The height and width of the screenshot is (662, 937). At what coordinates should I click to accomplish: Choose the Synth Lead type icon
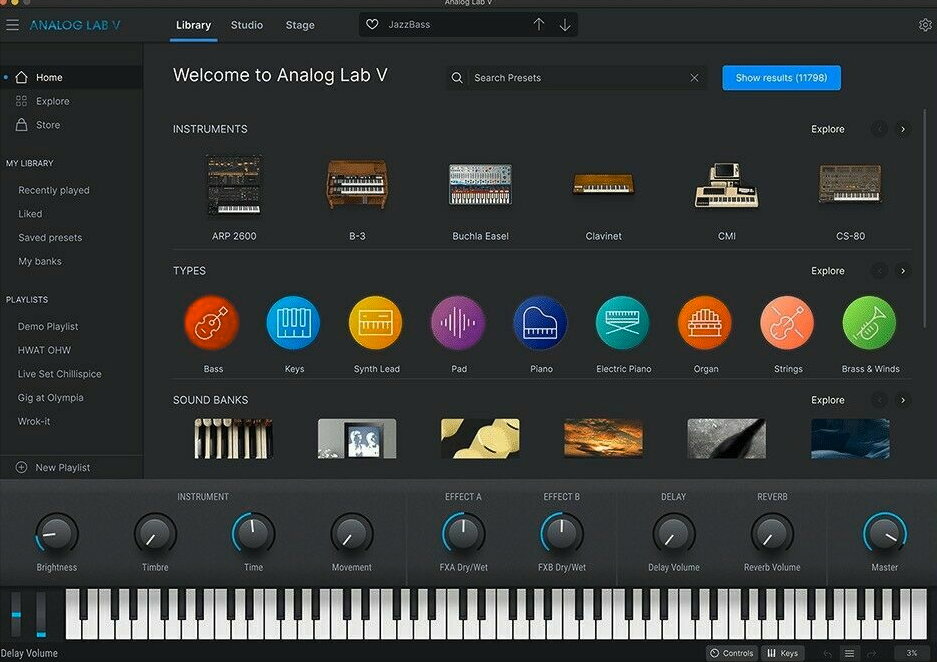click(375, 323)
